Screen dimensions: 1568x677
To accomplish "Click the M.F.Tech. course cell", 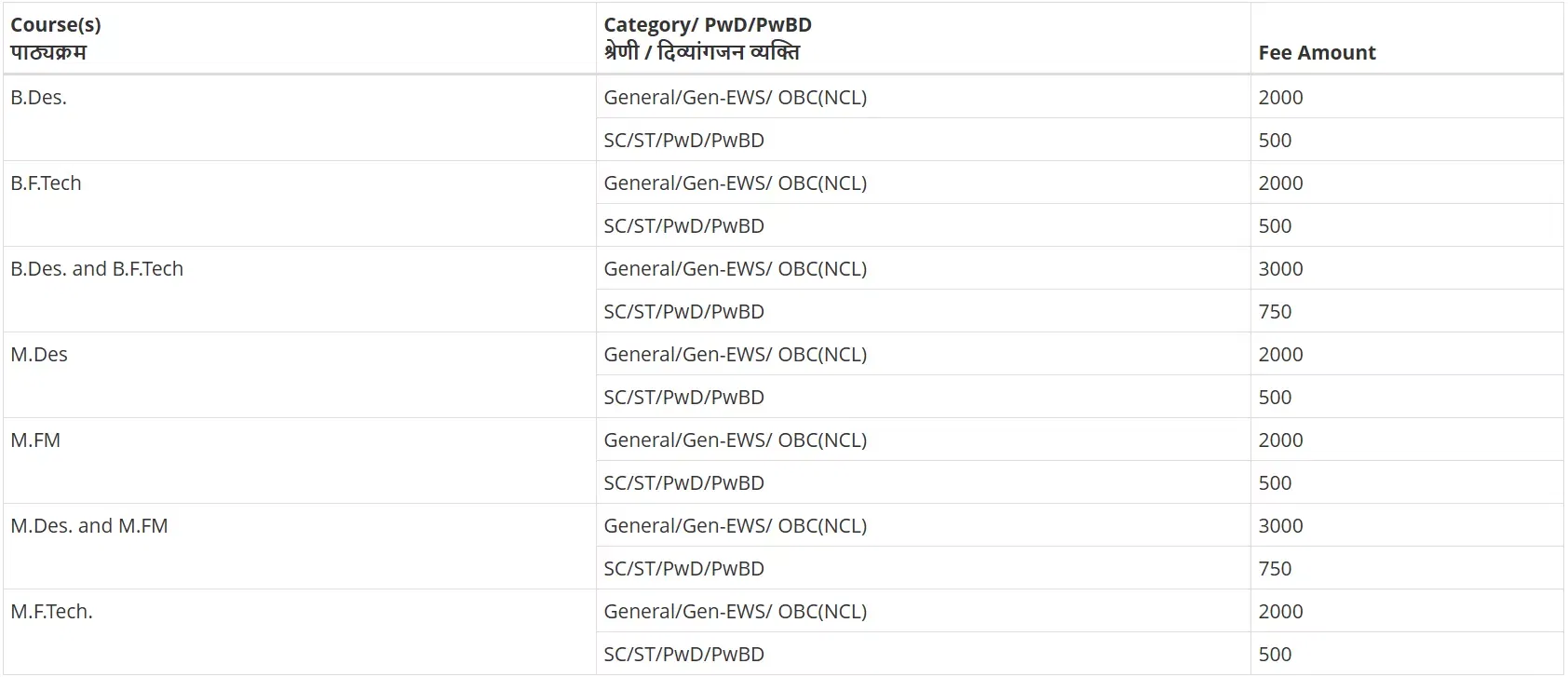I will [x=52, y=612].
